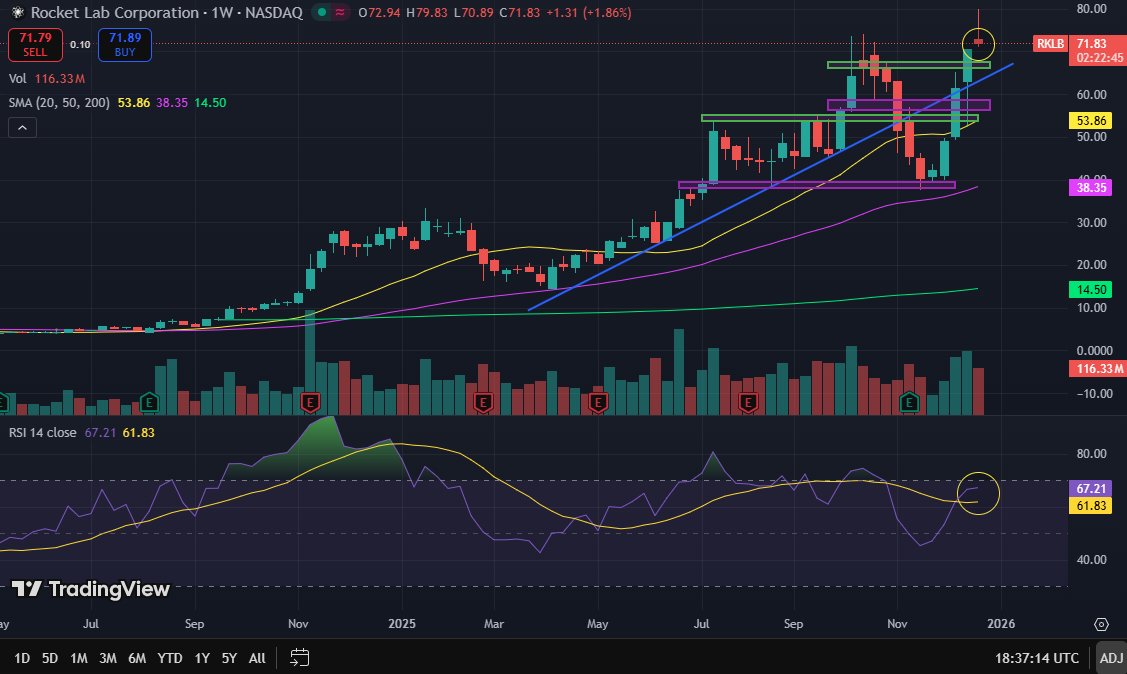Image resolution: width=1127 pixels, height=674 pixels.
Task: Click the 02:22:45 bar countdown label
Action: pyautogui.click(x=1100, y=57)
